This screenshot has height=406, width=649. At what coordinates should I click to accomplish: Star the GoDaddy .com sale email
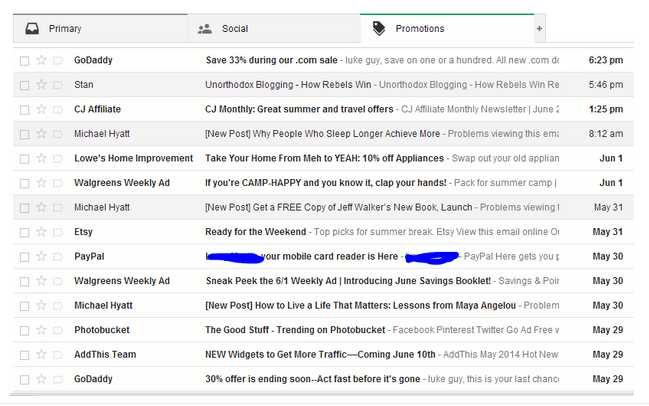(x=41, y=60)
